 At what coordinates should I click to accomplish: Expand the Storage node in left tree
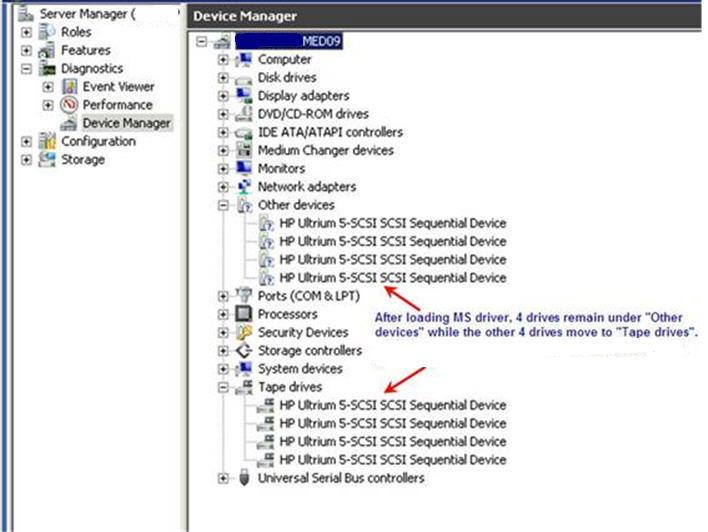26,160
